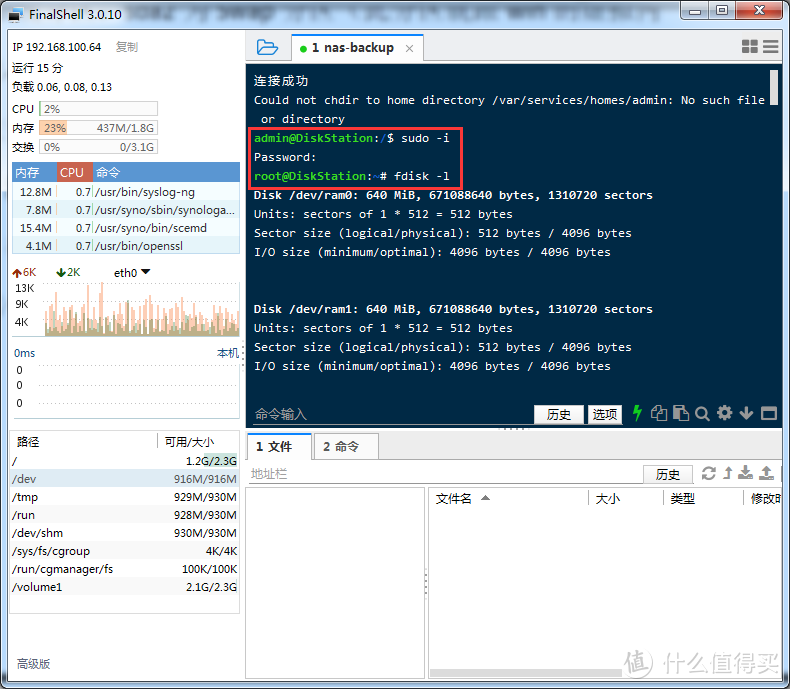Go to parent directory up arrow icon
The width and height of the screenshot is (790, 689).
(728, 473)
